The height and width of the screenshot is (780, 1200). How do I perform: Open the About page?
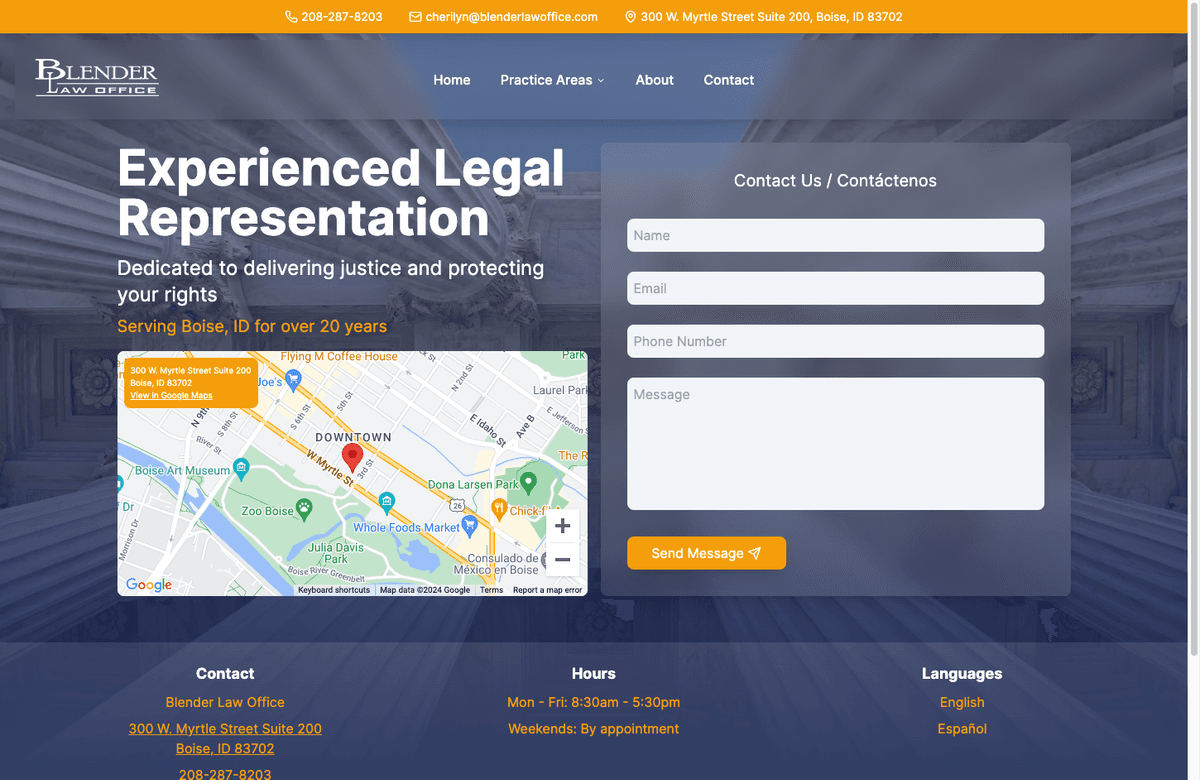pyautogui.click(x=654, y=80)
